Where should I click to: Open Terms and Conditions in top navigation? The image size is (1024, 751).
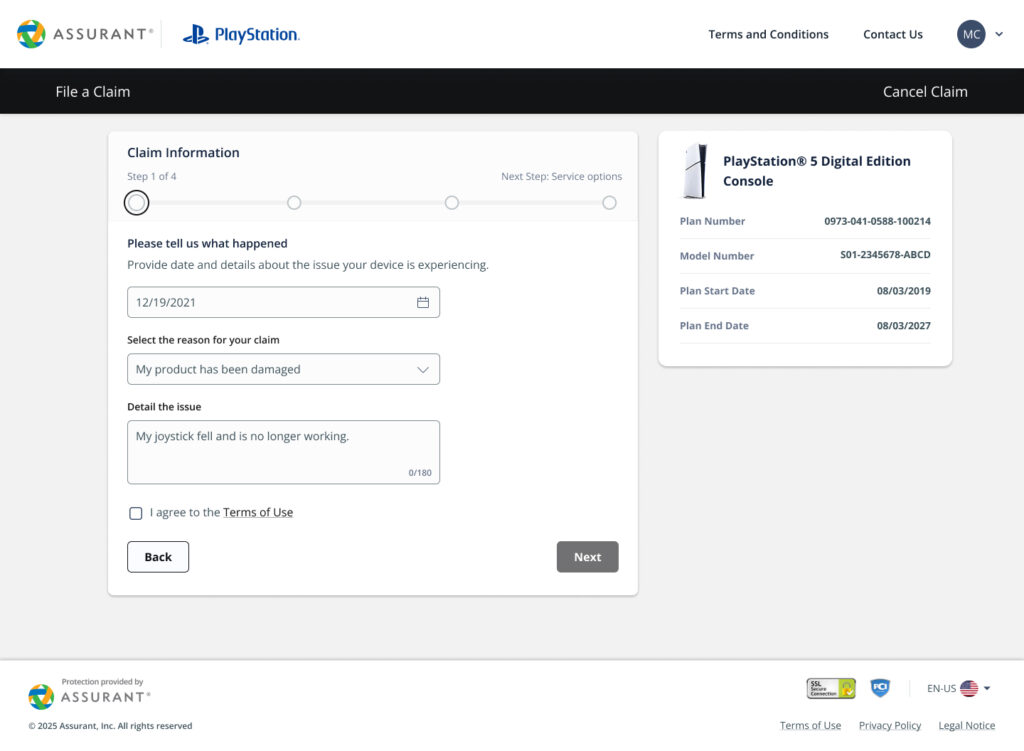click(x=768, y=34)
